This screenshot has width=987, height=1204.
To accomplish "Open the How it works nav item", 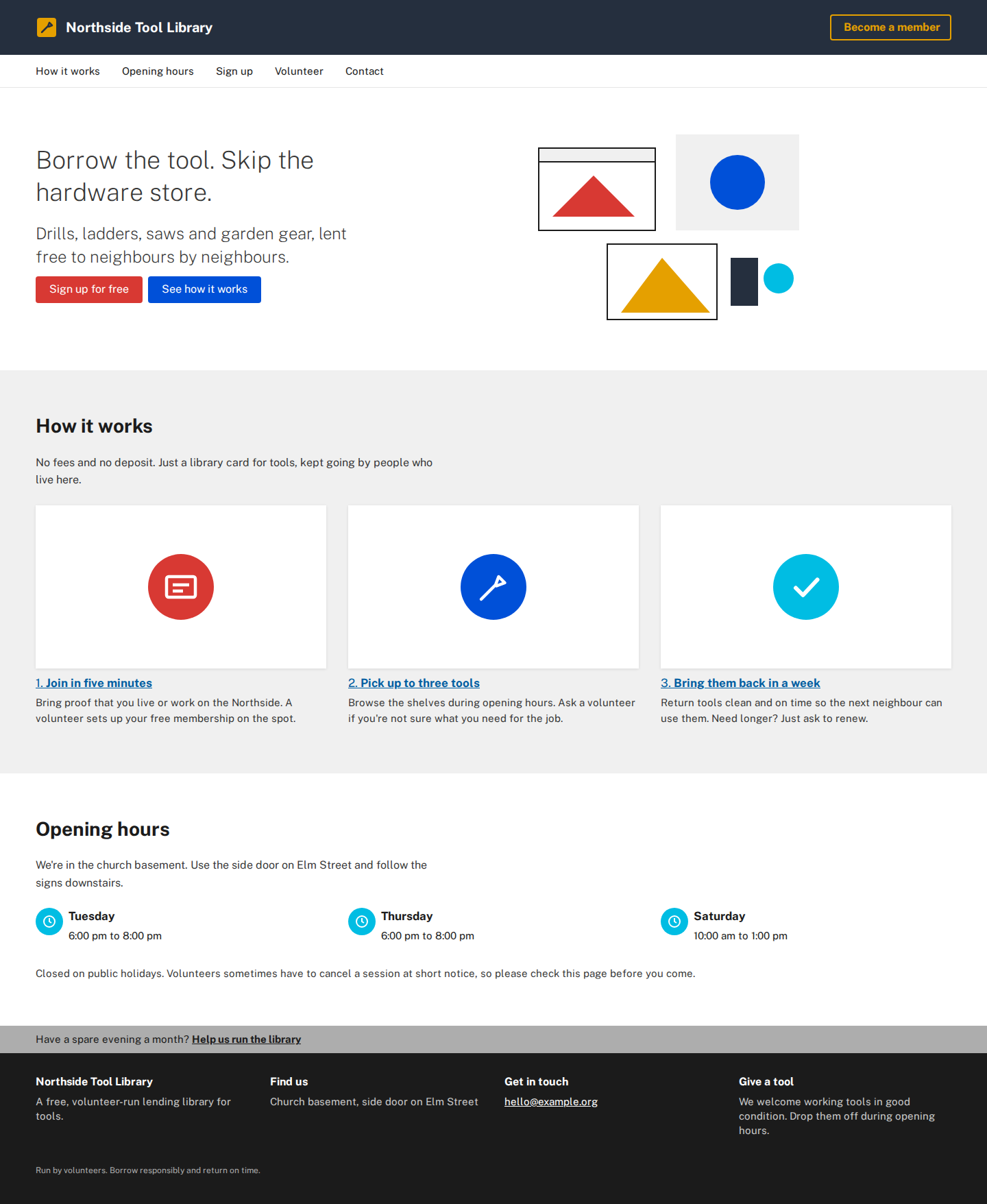I will [x=68, y=71].
